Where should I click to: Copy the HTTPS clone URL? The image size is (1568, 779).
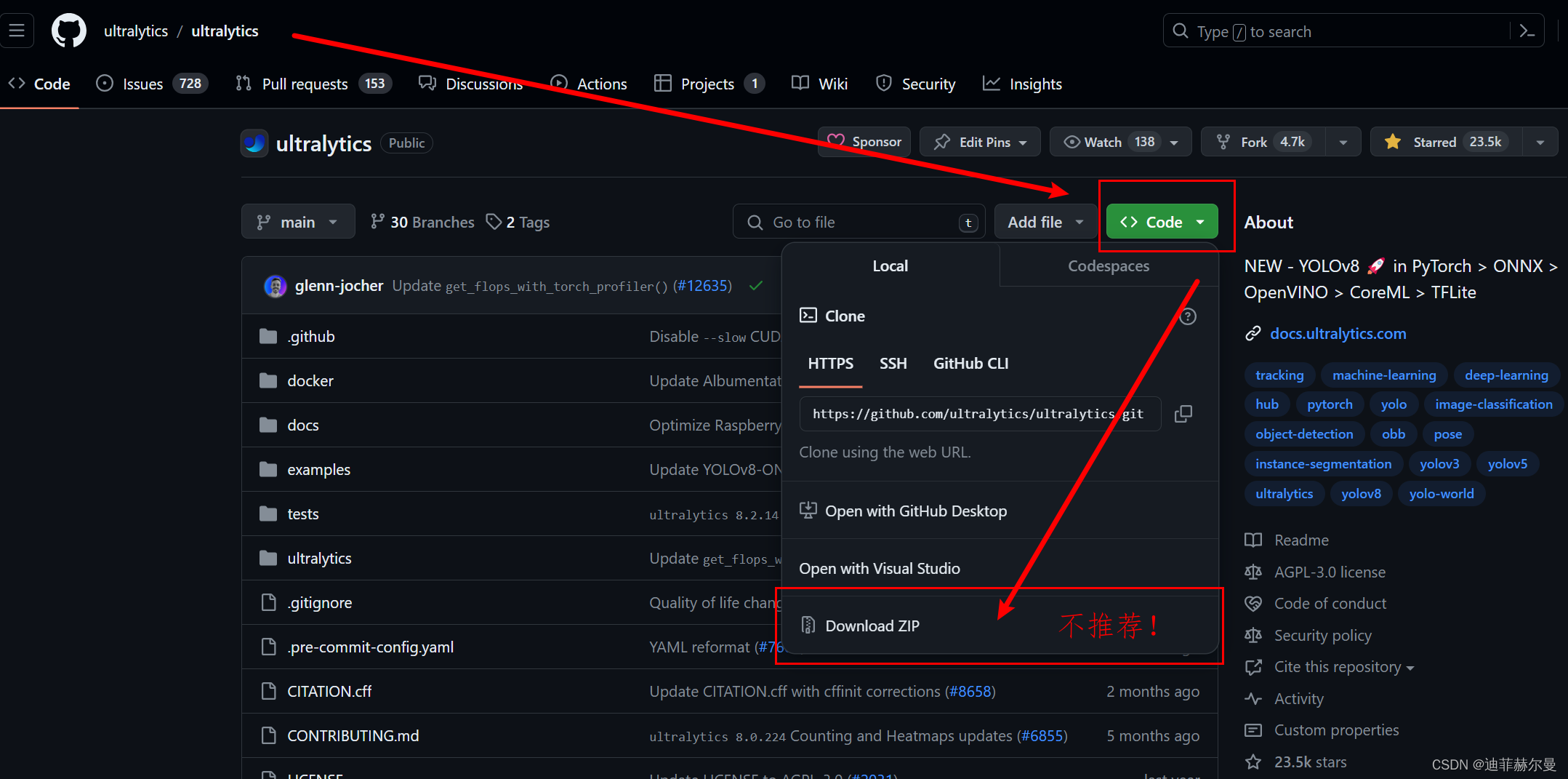pos(1183,414)
